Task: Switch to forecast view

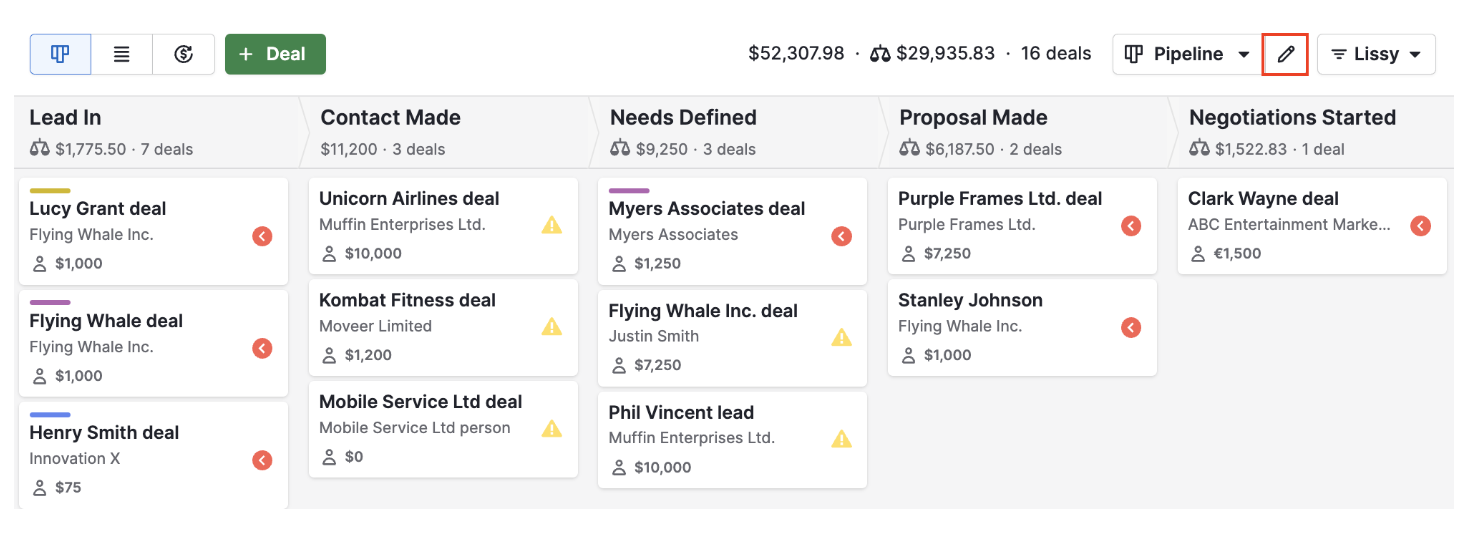Action: (x=184, y=54)
